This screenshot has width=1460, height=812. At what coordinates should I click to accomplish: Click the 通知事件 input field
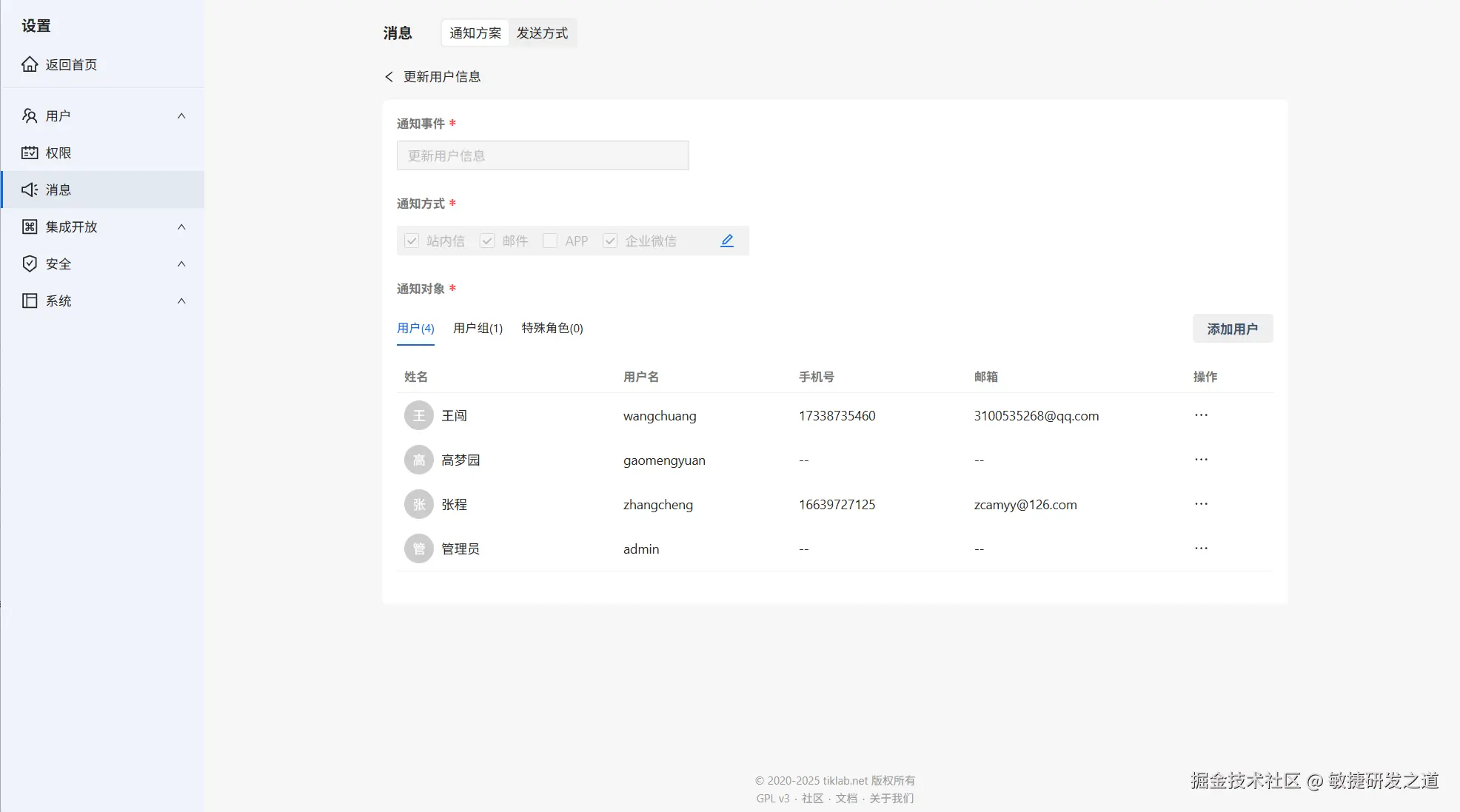point(543,155)
